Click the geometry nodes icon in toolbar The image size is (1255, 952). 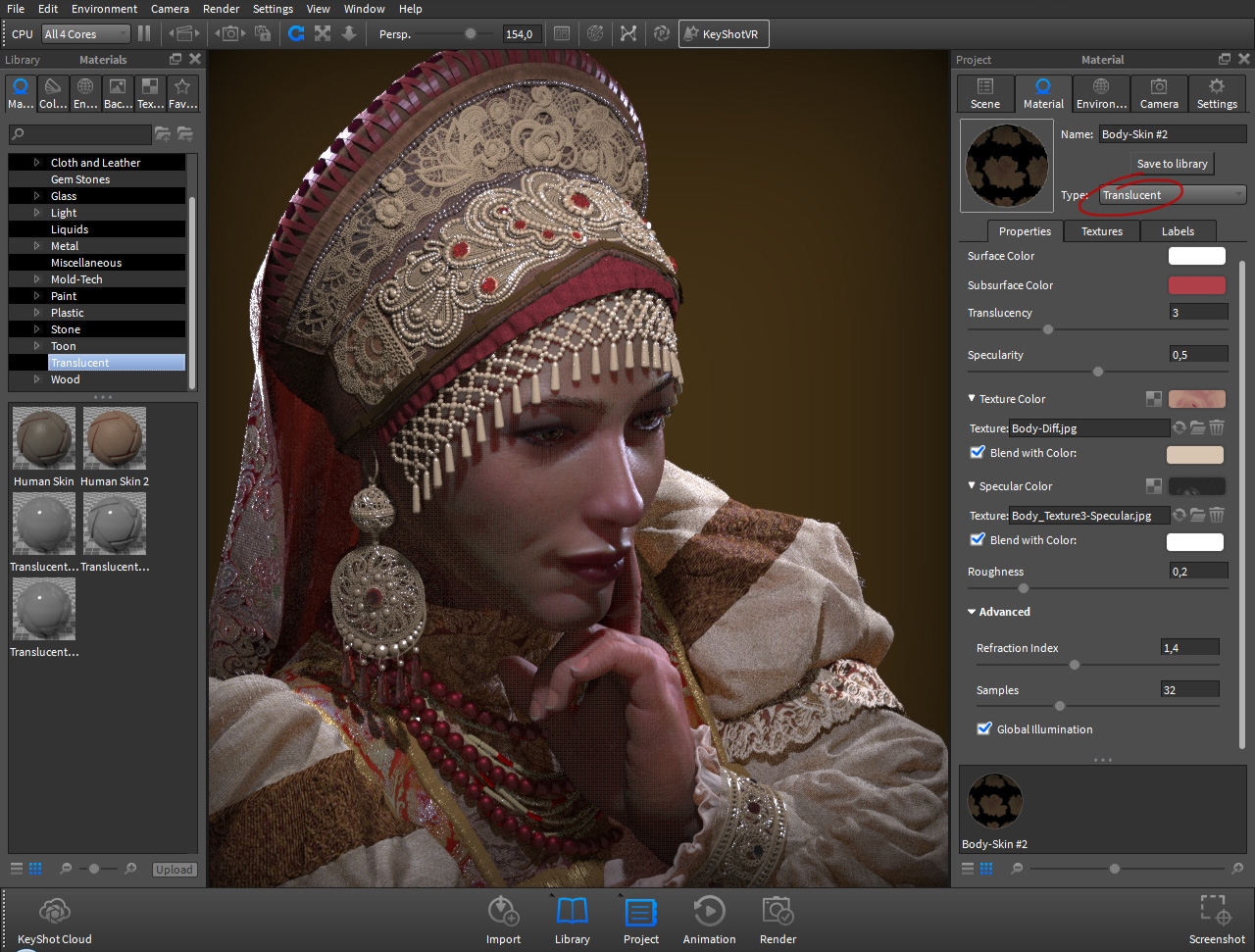point(628,33)
